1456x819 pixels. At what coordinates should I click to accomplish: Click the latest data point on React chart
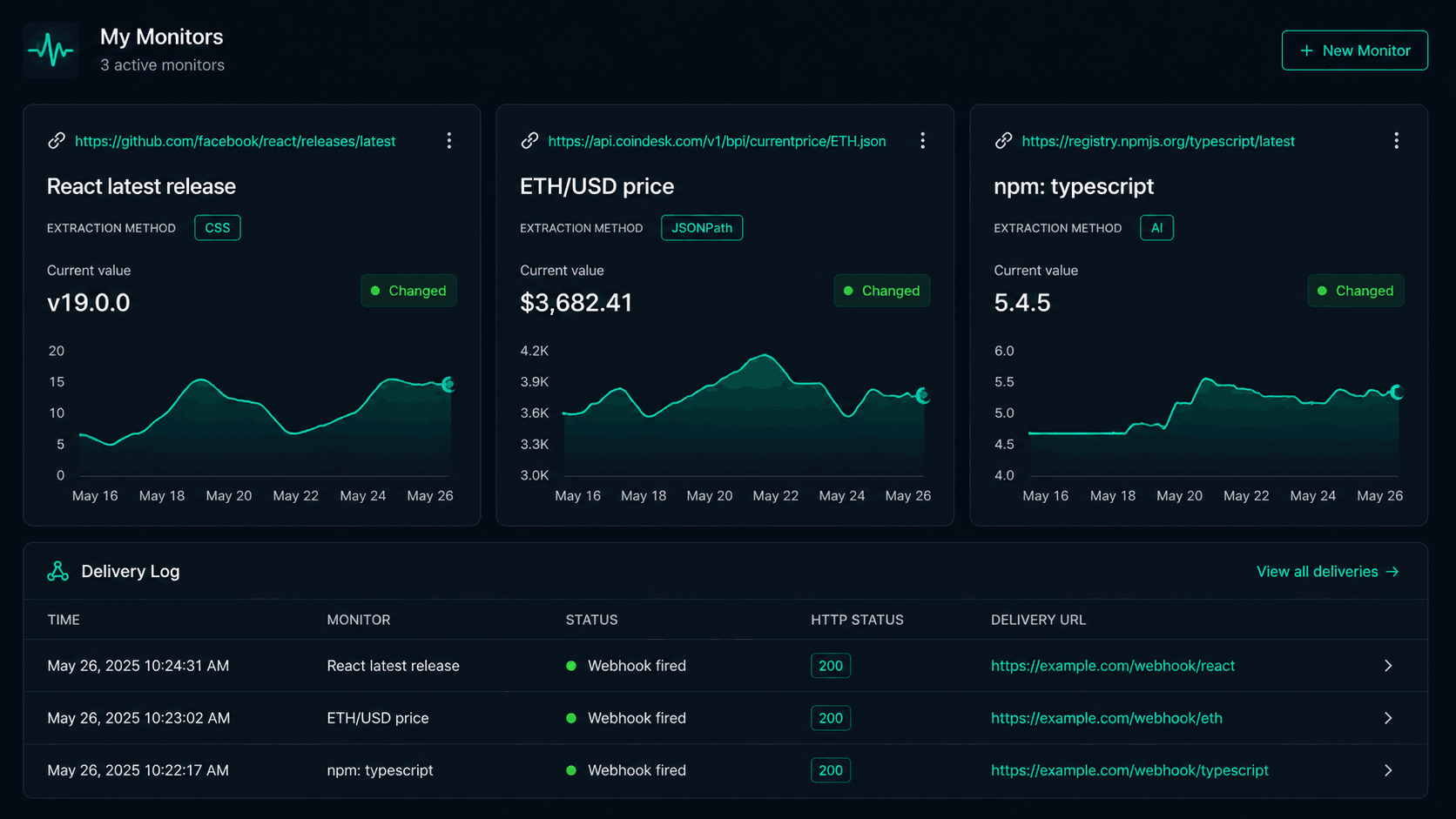coord(448,384)
